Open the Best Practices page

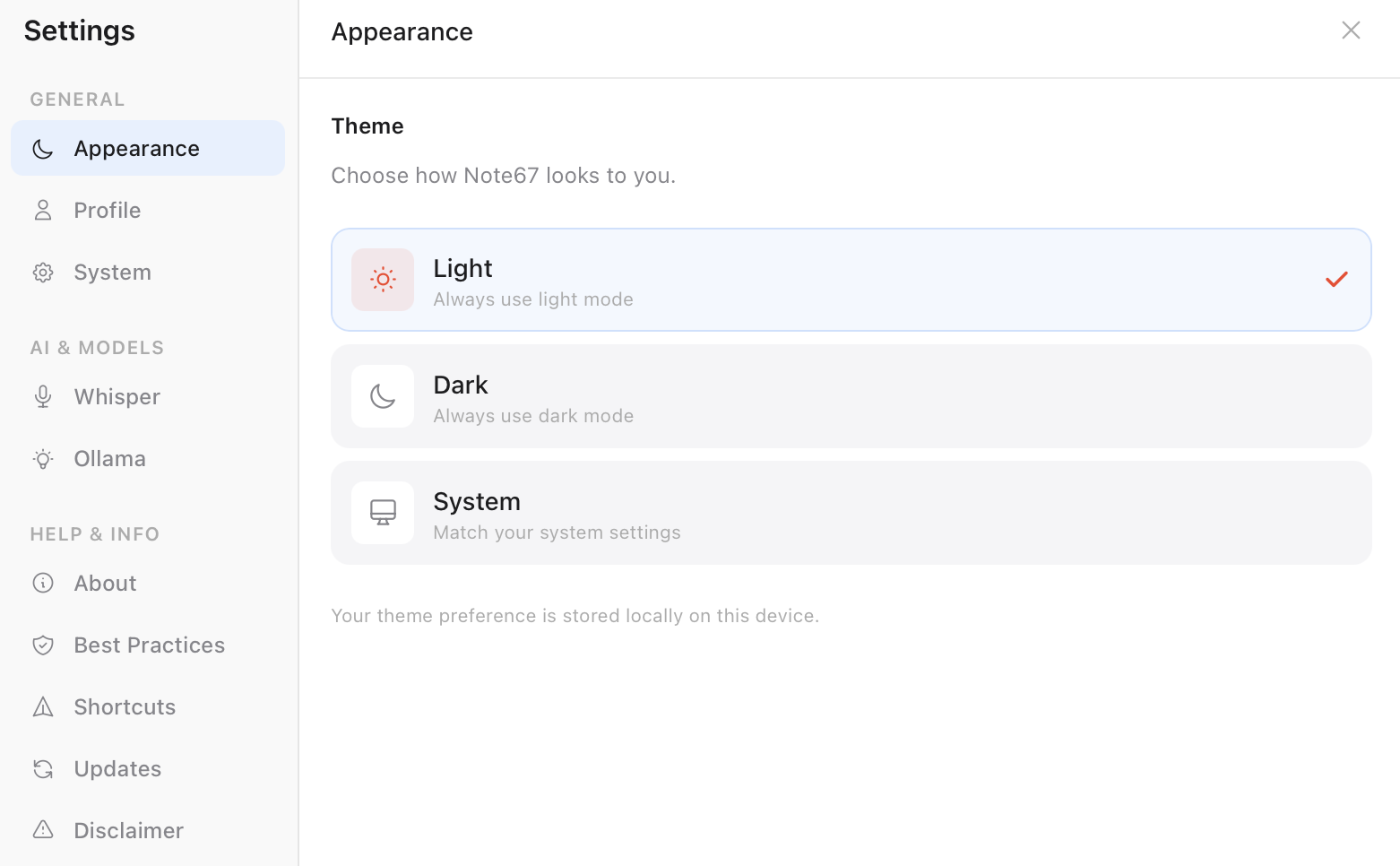(149, 645)
